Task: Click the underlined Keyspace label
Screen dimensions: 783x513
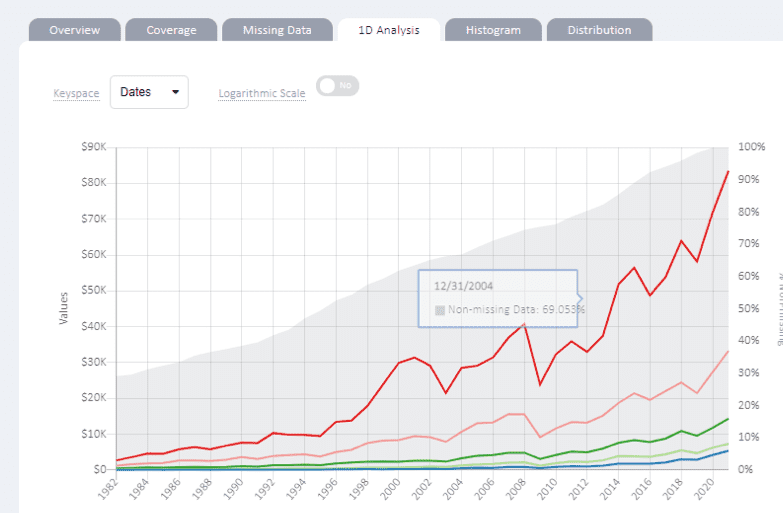Action: 76,94
